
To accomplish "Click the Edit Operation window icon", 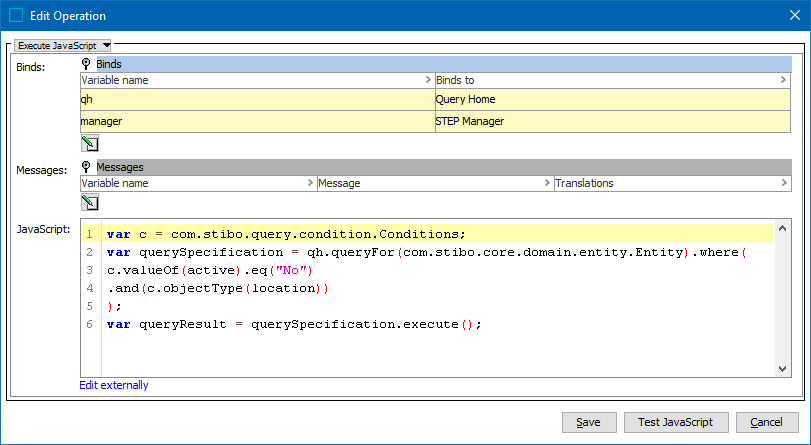I will (15, 16).
